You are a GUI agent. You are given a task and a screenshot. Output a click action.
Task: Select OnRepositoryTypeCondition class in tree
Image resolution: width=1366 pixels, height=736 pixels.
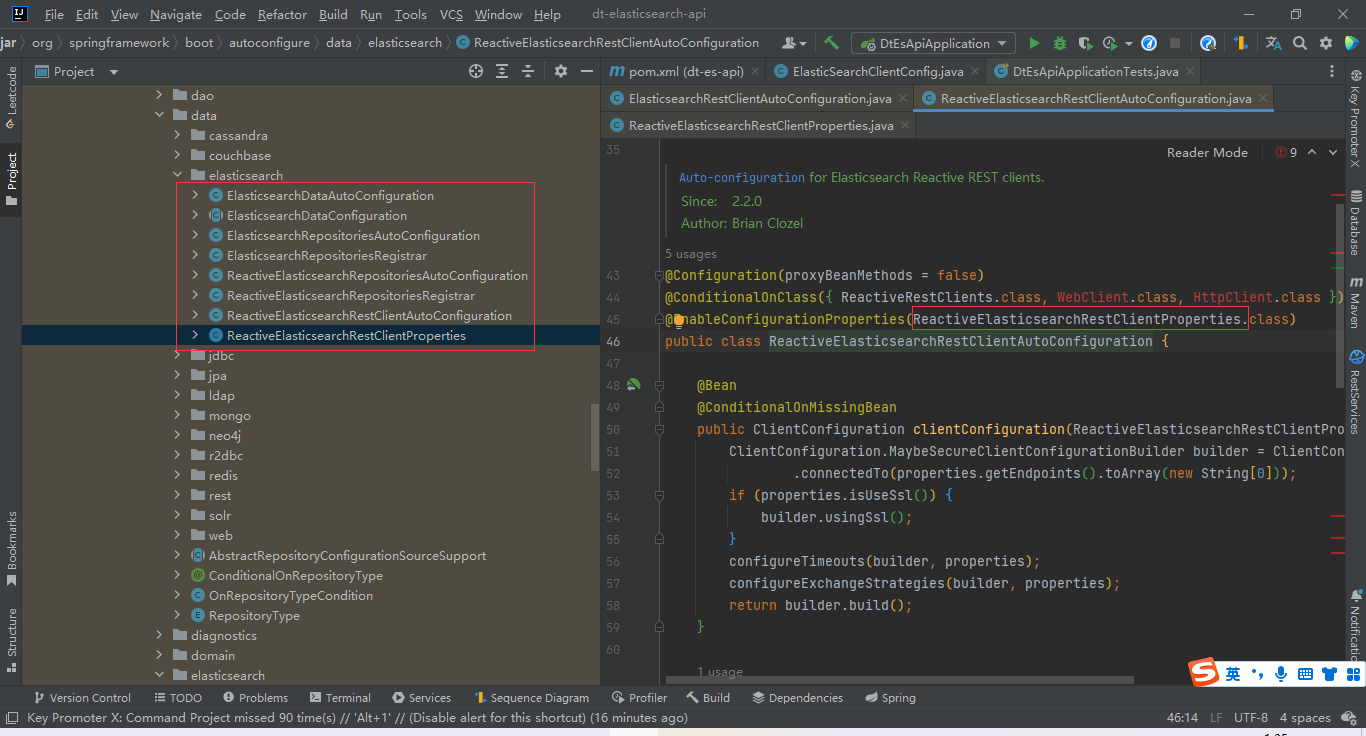click(x=290, y=595)
